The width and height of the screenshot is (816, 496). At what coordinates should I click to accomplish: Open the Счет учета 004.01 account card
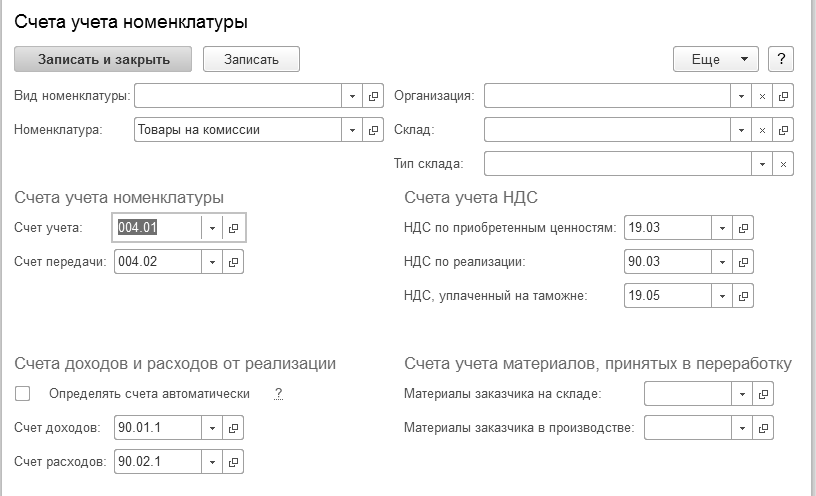click(233, 228)
